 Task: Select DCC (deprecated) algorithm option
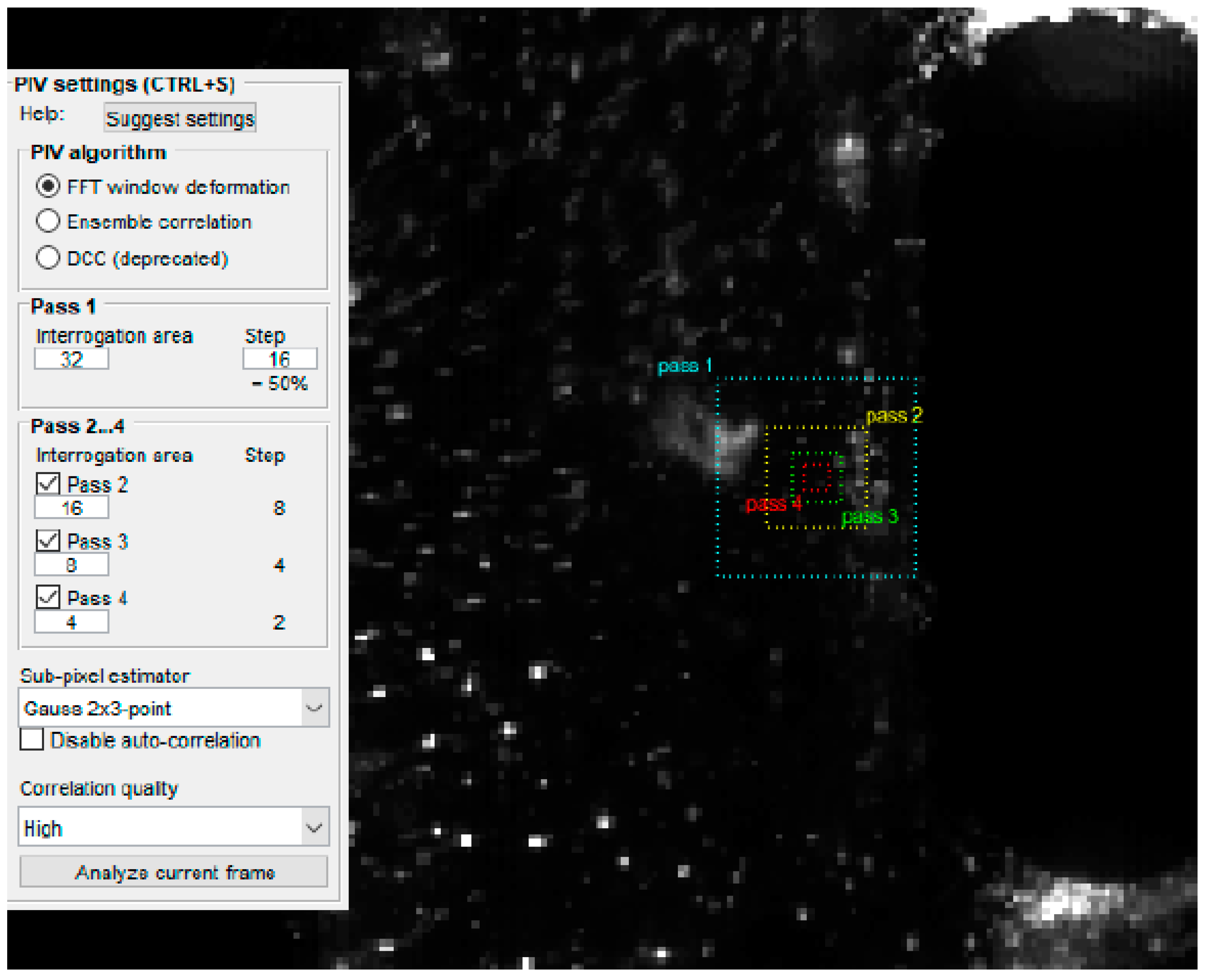(x=48, y=257)
